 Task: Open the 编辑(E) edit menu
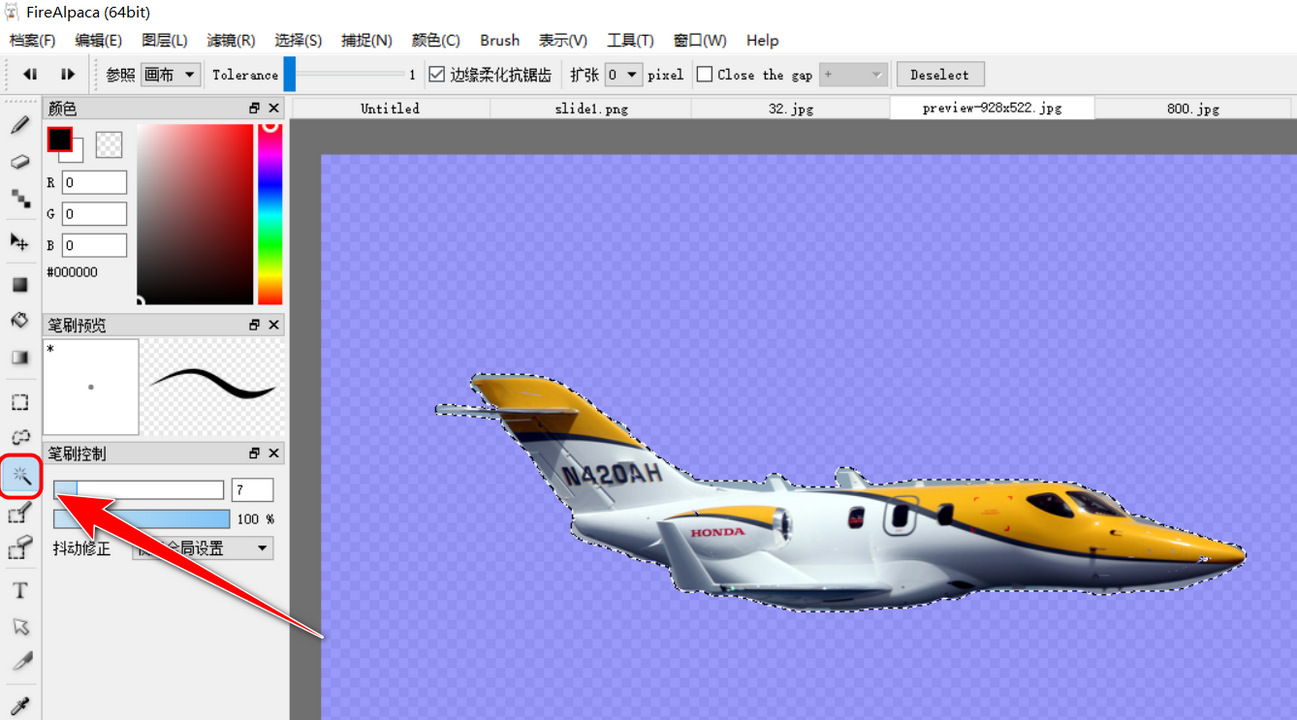click(x=98, y=40)
